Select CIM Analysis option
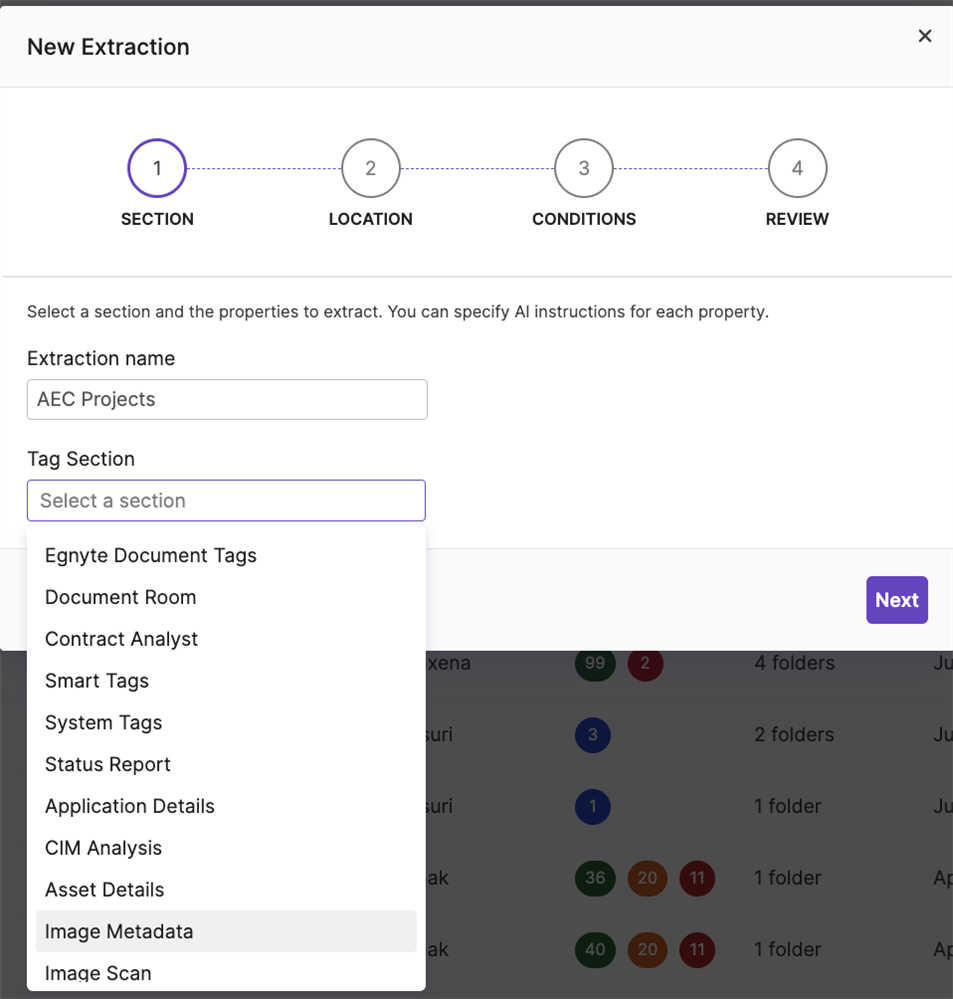The height and width of the screenshot is (999, 953). [x=226, y=848]
